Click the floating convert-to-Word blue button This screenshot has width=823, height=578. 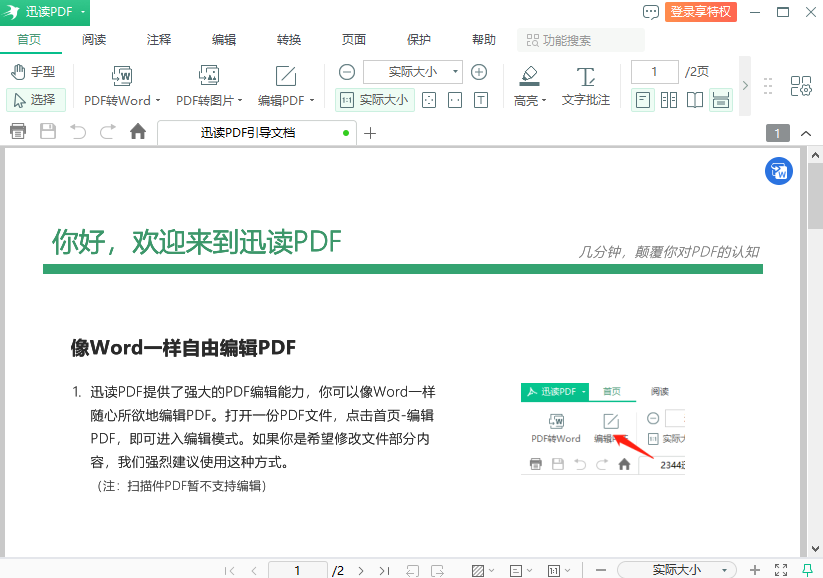pos(778,171)
